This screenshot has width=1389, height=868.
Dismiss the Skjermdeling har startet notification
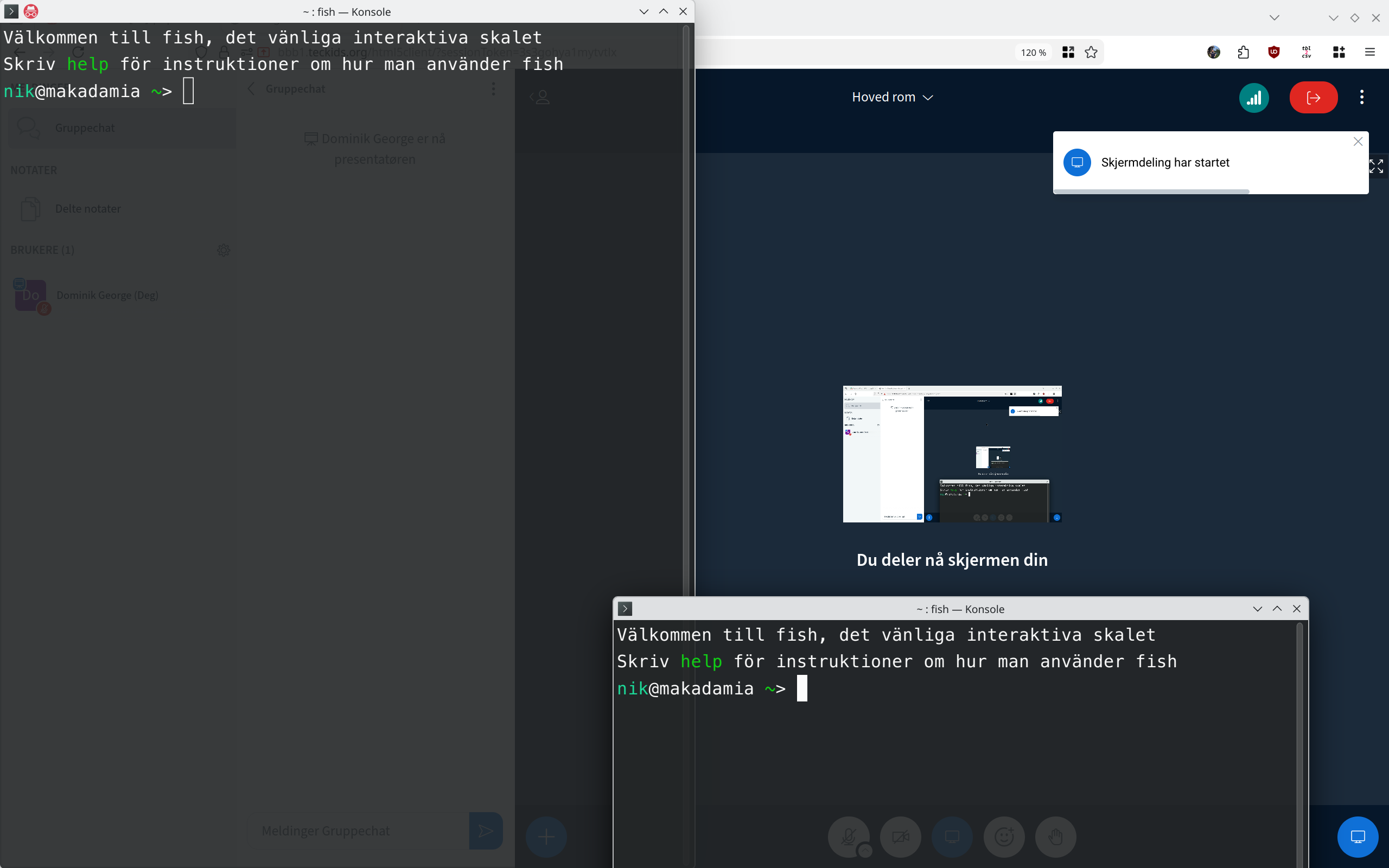tap(1358, 142)
